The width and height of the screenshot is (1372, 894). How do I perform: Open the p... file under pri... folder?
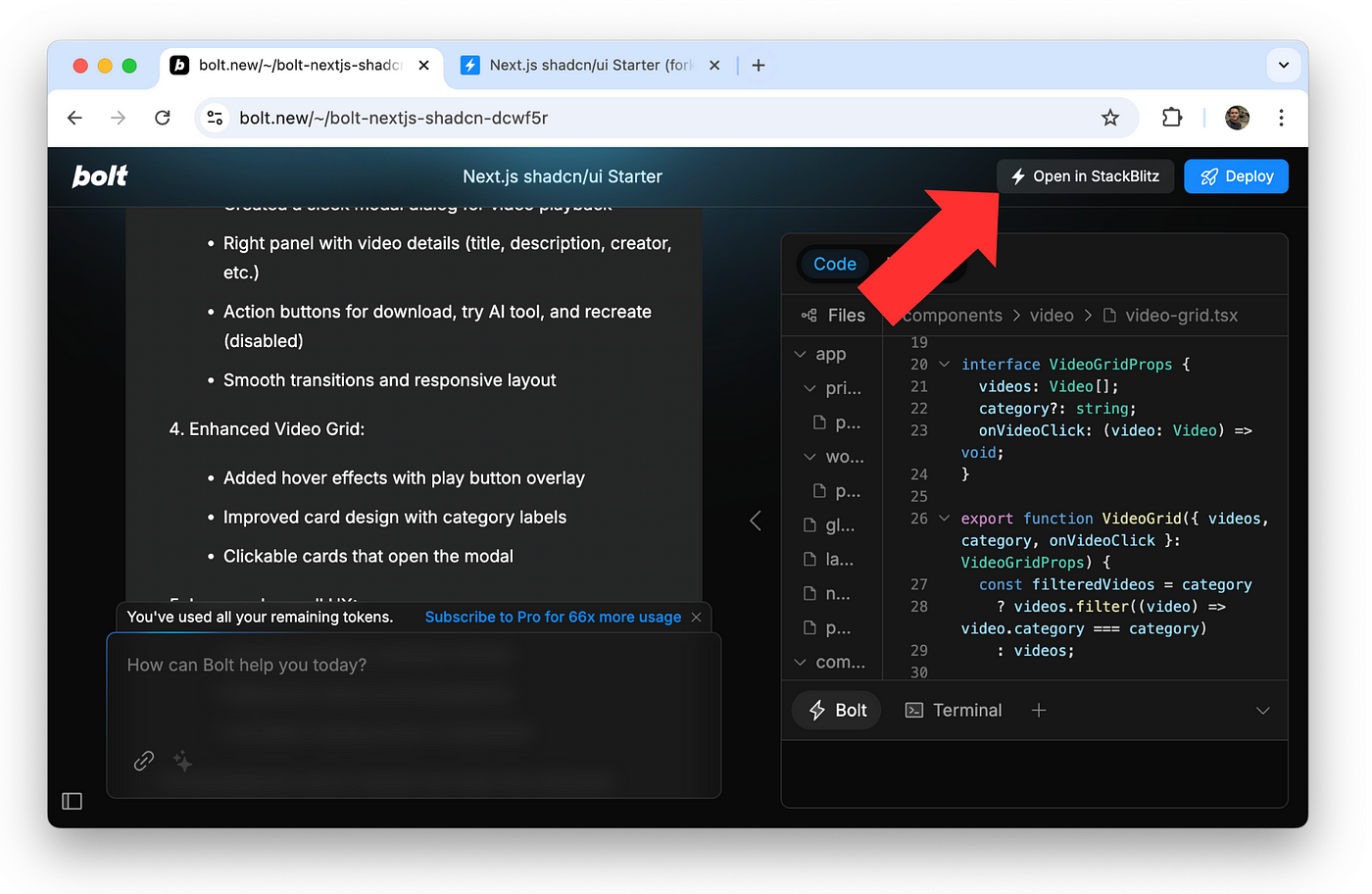(838, 422)
